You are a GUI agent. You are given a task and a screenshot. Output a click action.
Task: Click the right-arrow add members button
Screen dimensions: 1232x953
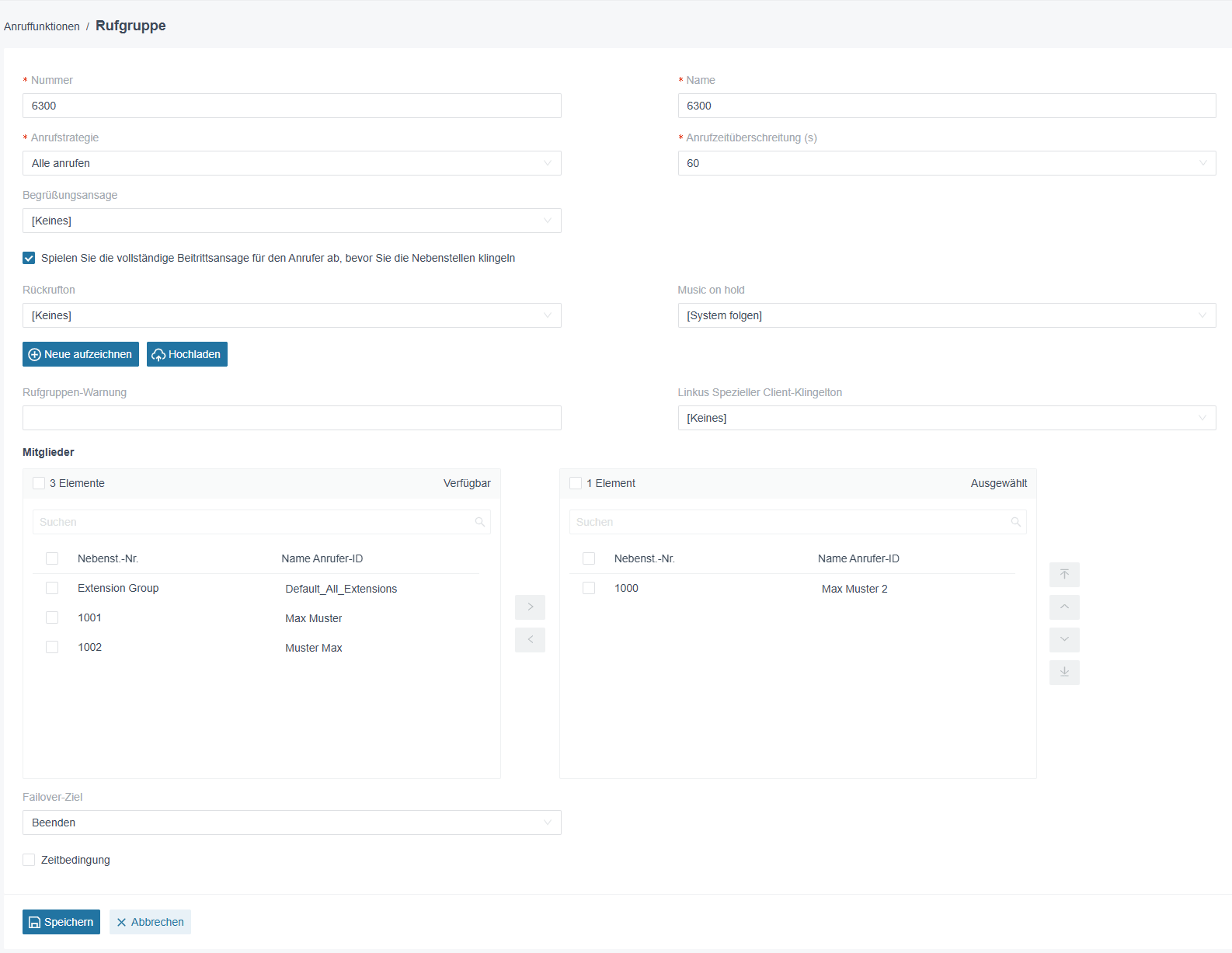[530, 607]
